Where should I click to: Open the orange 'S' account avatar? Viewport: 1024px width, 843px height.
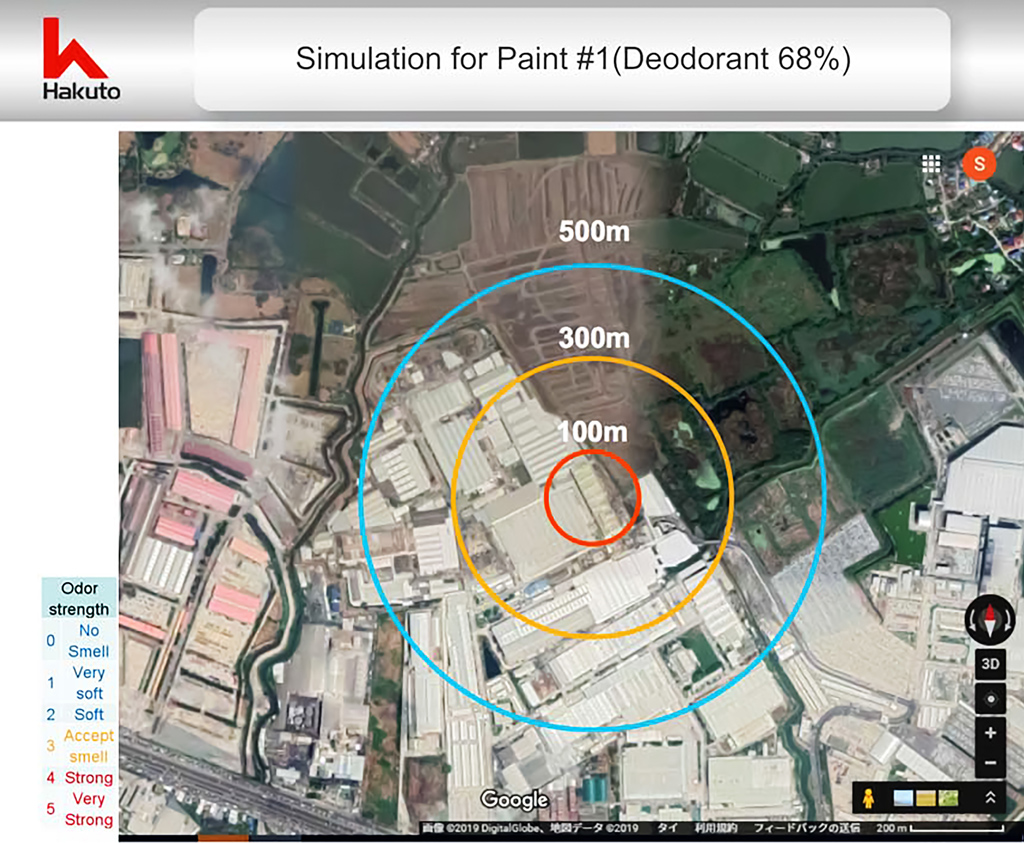[x=979, y=164]
